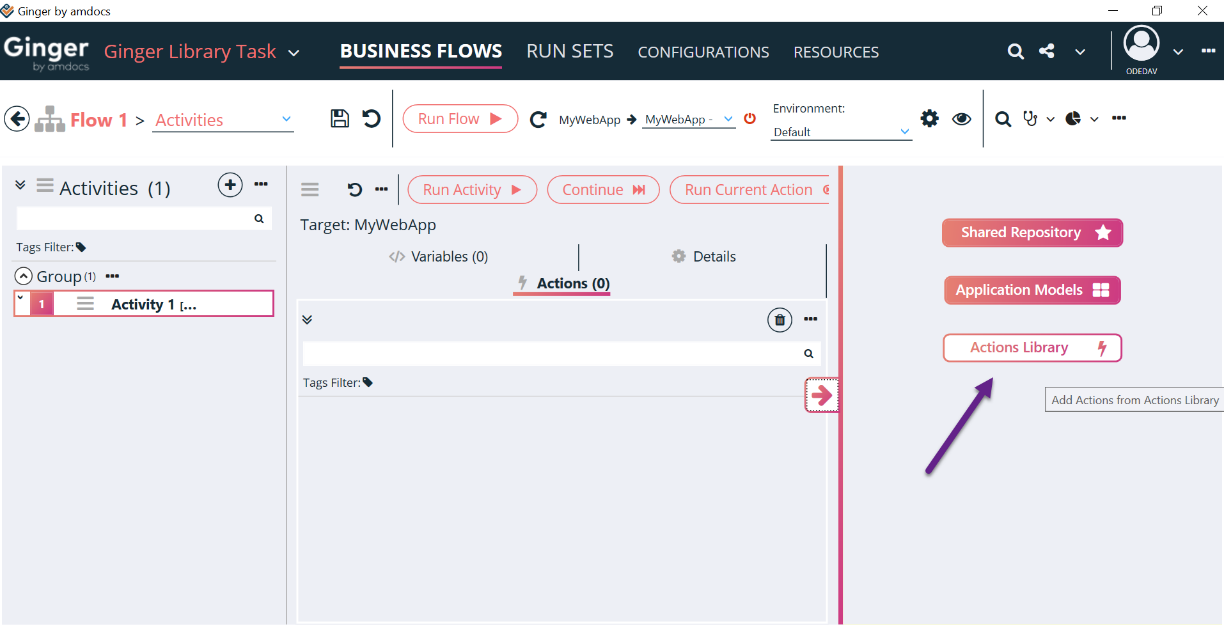Open the Resources tab
1224x626 pixels.
[836, 52]
